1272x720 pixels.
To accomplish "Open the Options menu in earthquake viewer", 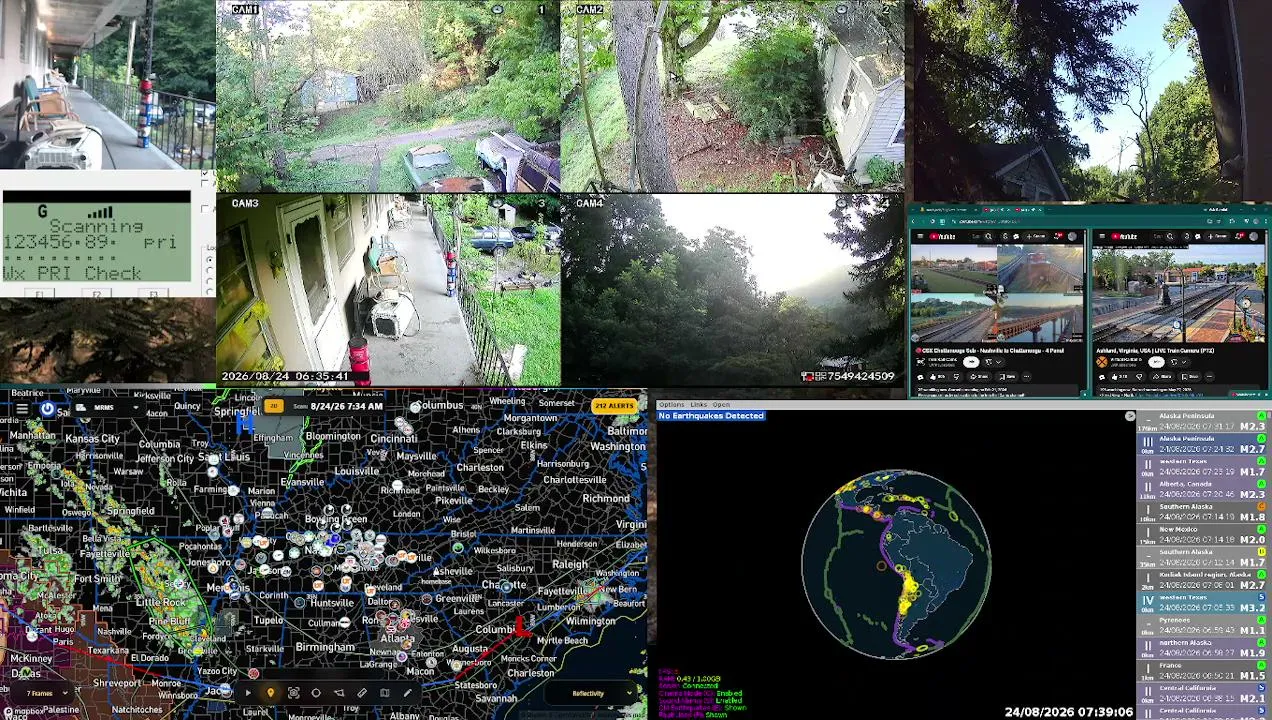I will click(x=671, y=404).
